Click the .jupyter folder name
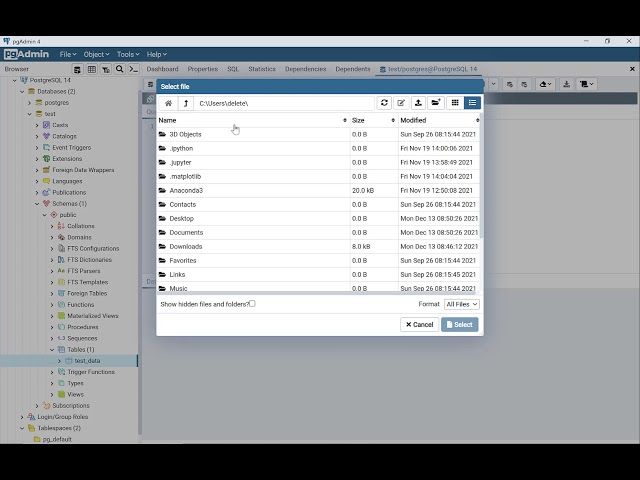Viewport: 640px width, 480px height. tap(180, 162)
